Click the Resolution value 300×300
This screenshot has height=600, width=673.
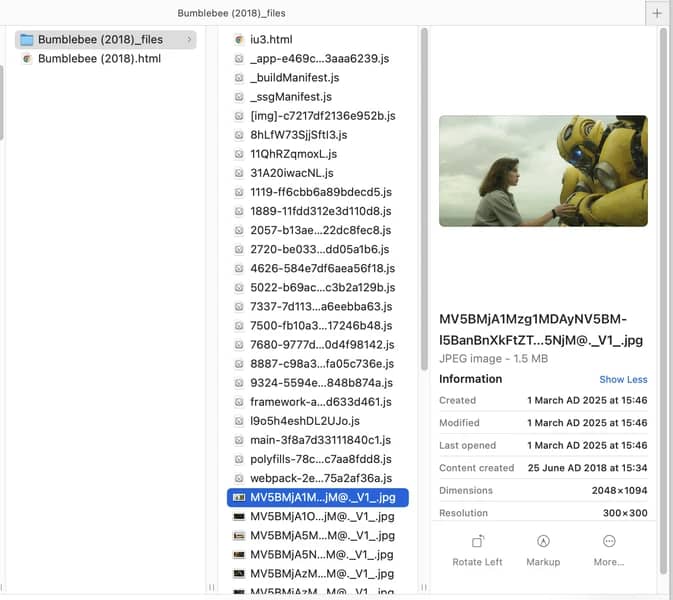(x=625, y=513)
